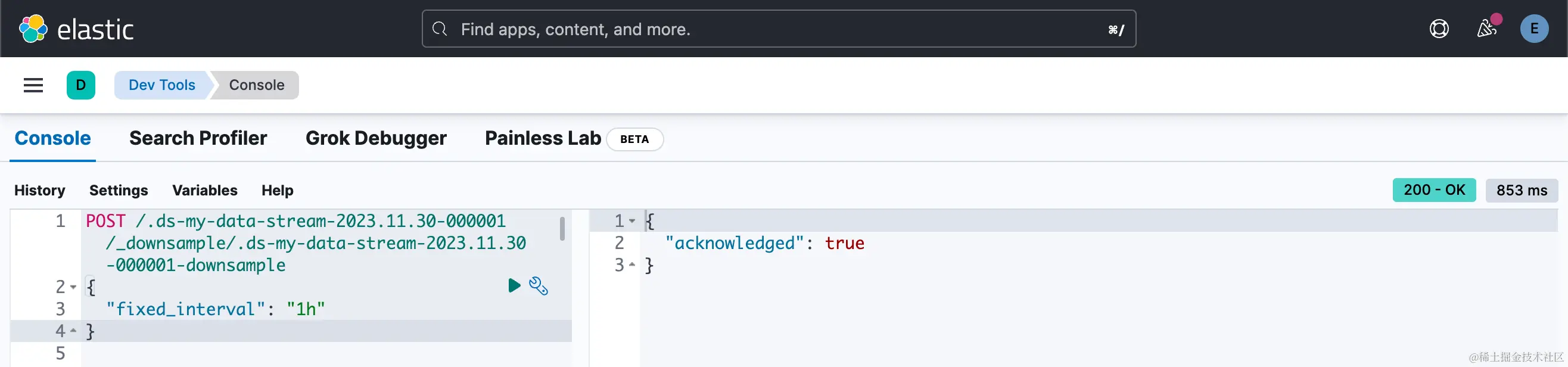Click the Elastic logo
1568x367 pixels.
click(77, 29)
